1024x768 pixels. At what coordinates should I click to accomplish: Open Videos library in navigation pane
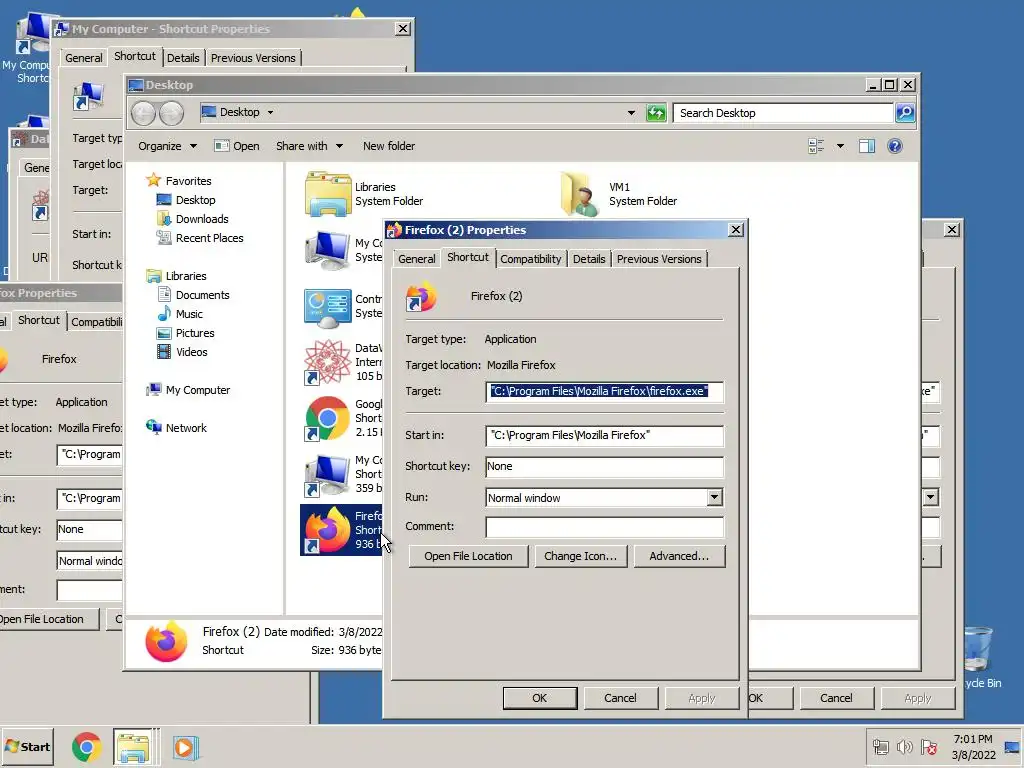coord(182,351)
